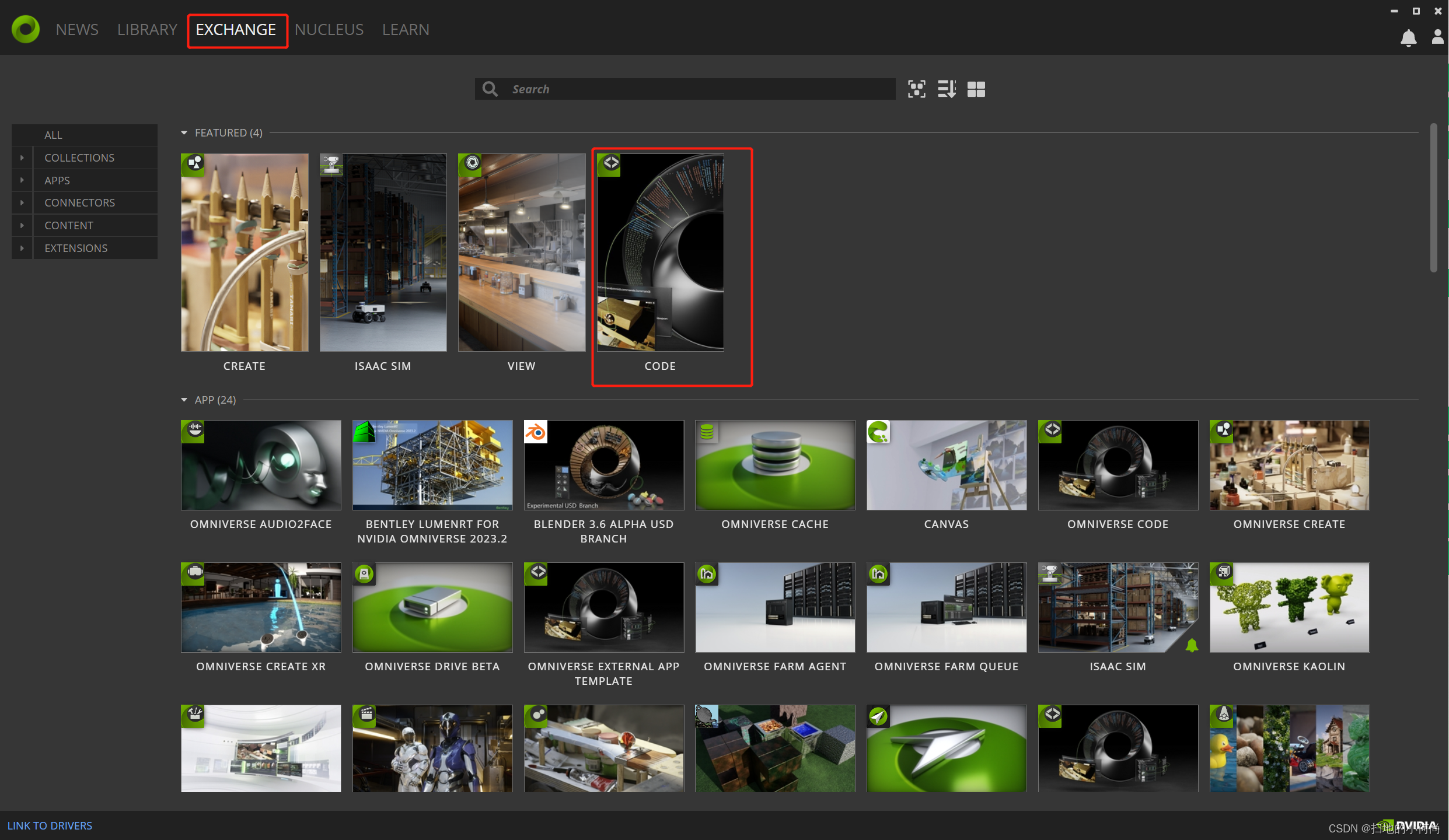Click the robot badge on featured Isaac Sim card
Screen dimensions: 1449x840
[331, 164]
